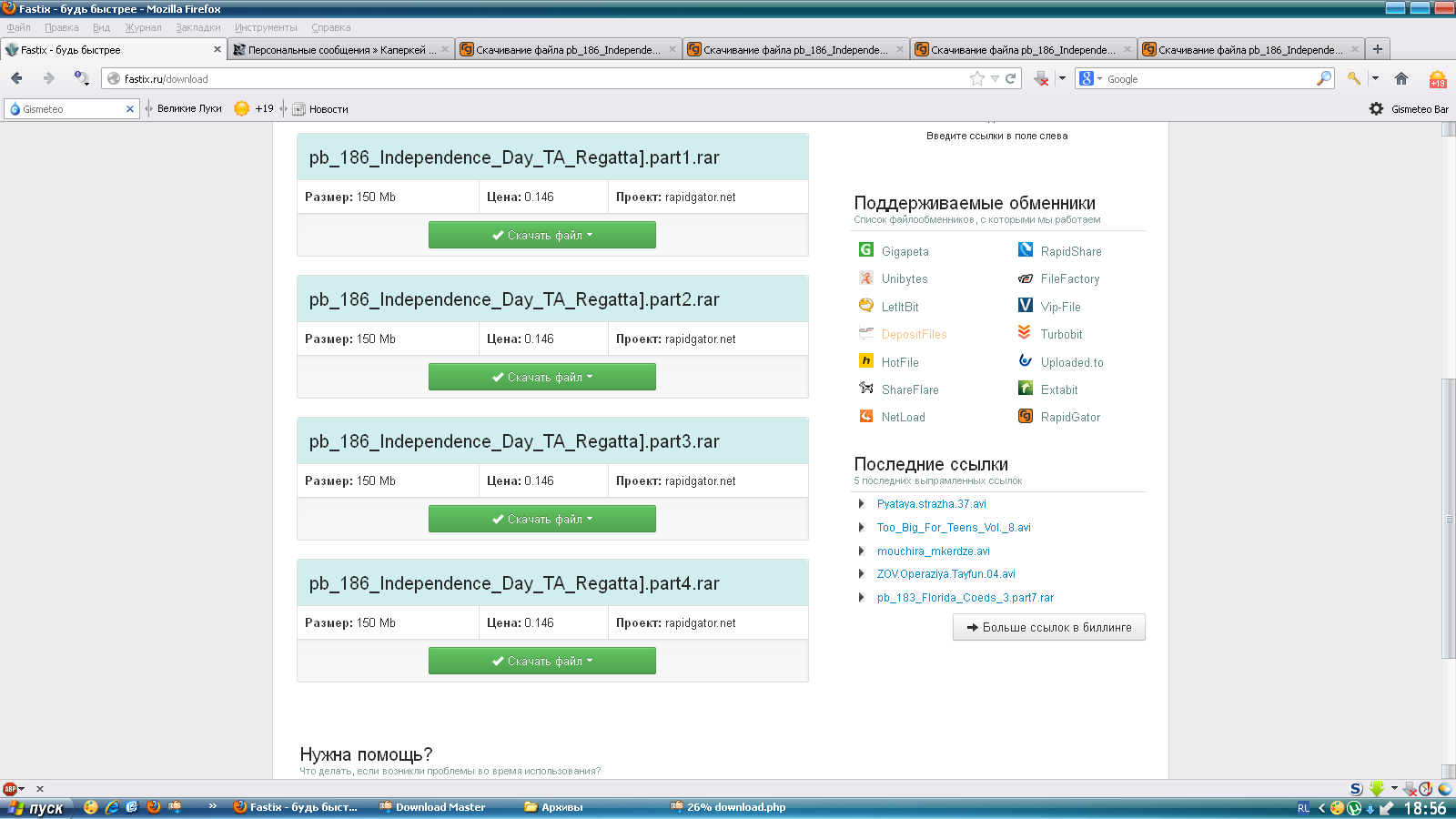
Task: Launch Internet Explorer from quick launch
Action: pyautogui.click(x=112, y=807)
